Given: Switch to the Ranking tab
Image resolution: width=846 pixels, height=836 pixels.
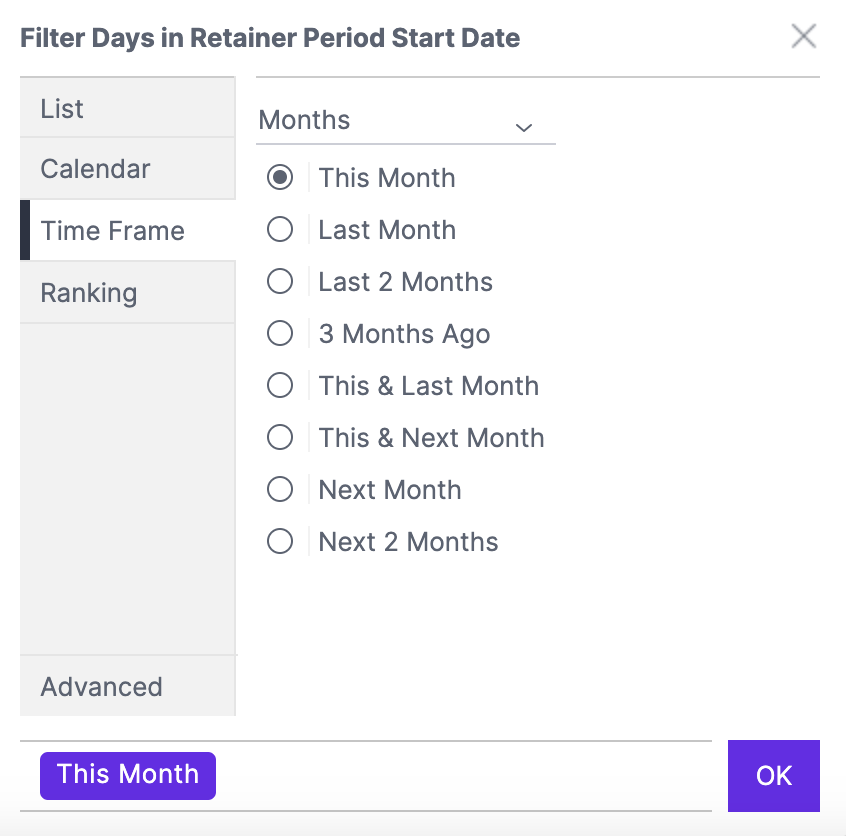Looking at the screenshot, I should click(x=127, y=293).
